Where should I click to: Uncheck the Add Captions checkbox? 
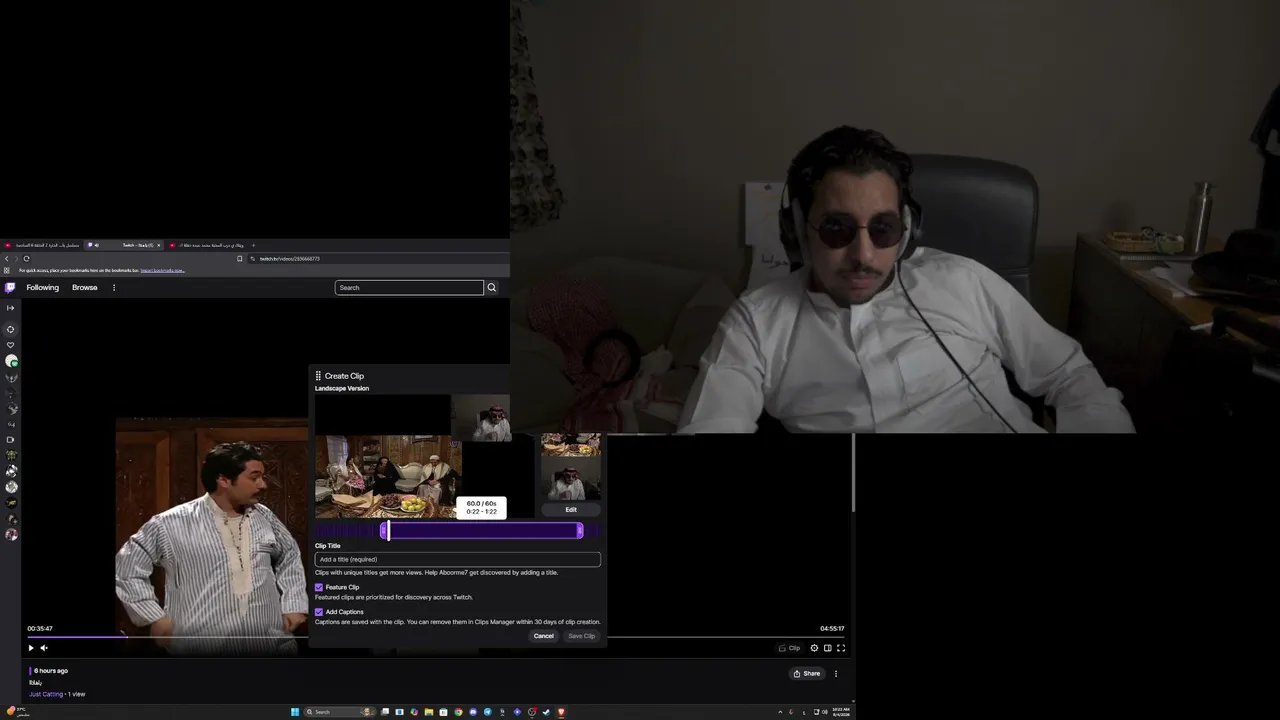[x=319, y=612]
